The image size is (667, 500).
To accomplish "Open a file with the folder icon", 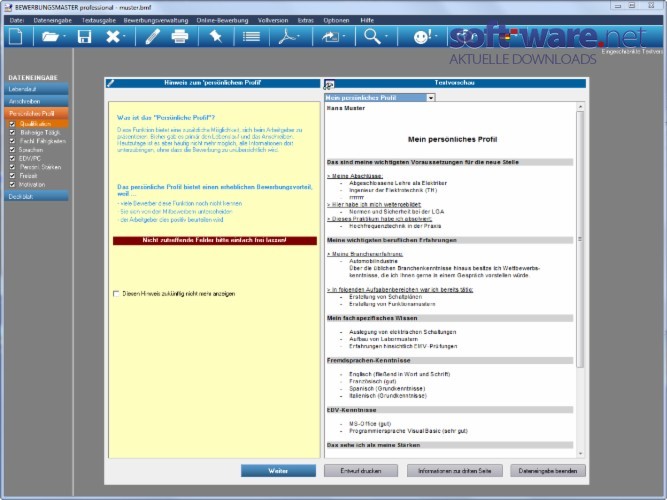I will click(x=50, y=37).
